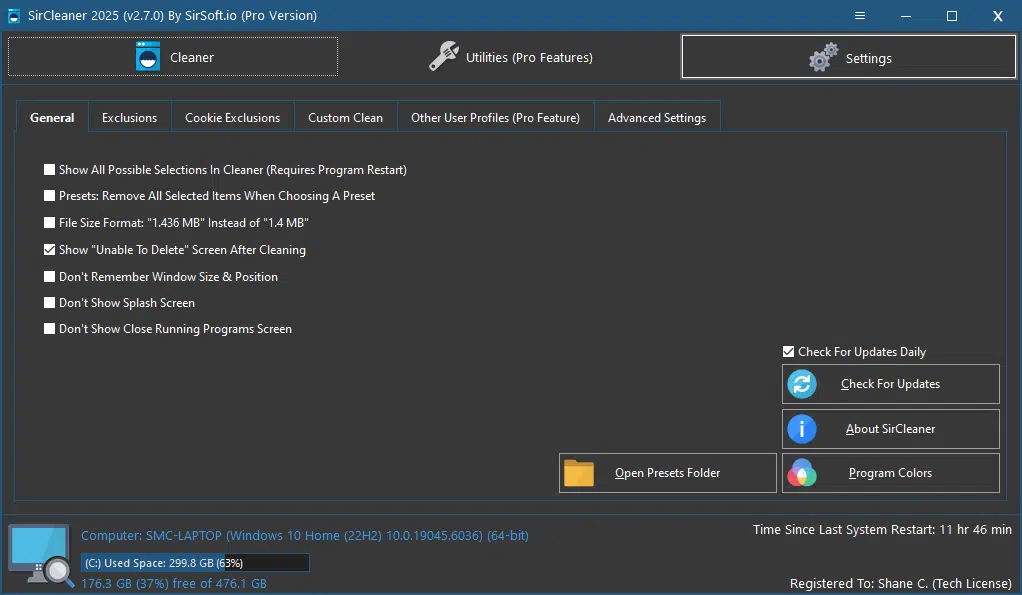Enable File Size Format 1.436 MB checkbox
Viewport: 1022px width, 595px height.
point(50,223)
